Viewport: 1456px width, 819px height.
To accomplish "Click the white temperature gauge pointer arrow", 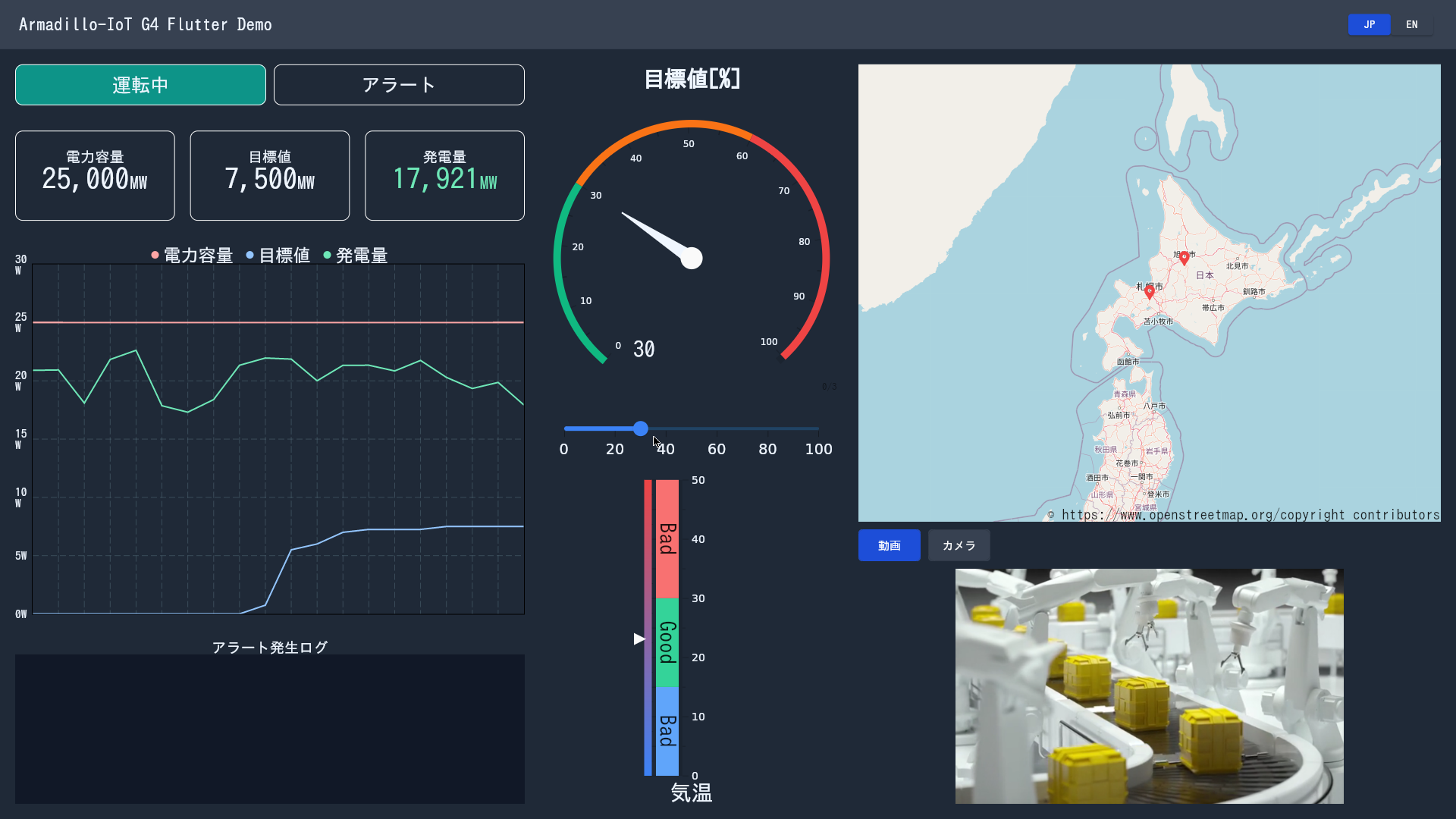I will (639, 639).
